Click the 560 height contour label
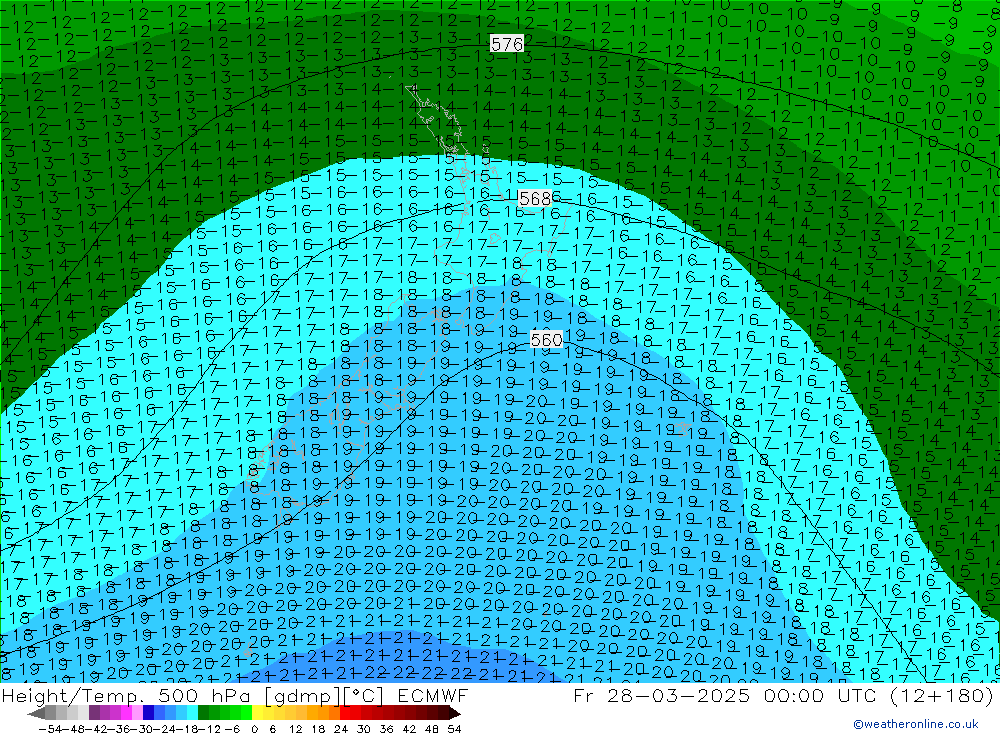This screenshot has height=733, width=1000. (547, 339)
